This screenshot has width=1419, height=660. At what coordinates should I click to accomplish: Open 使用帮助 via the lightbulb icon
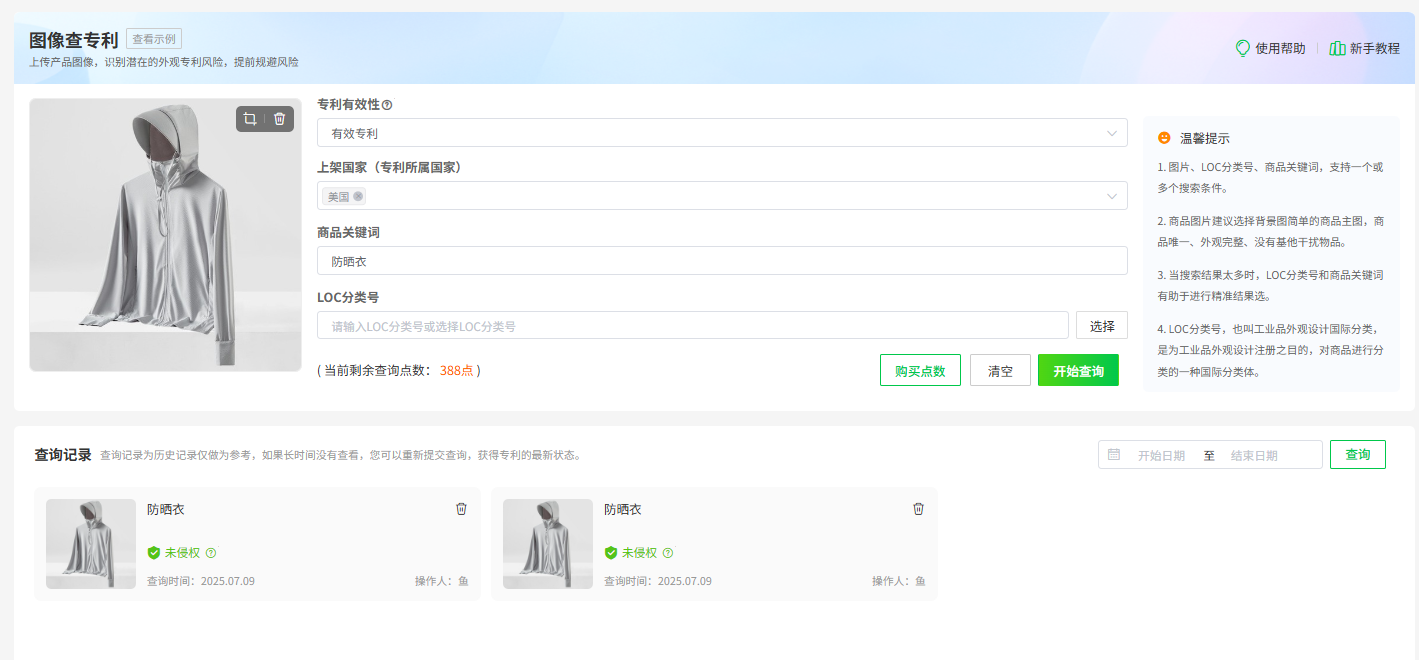tap(1243, 47)
